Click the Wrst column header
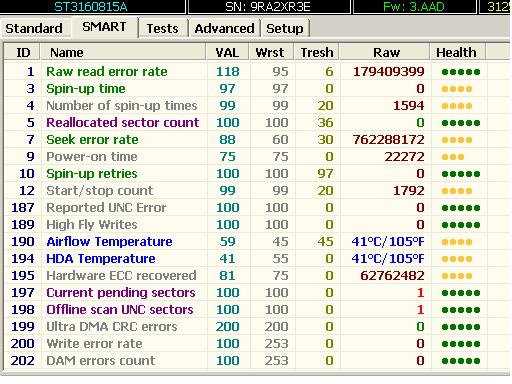Image resolution: width=512 pixels, height=384 pixels. pos(270,52)
